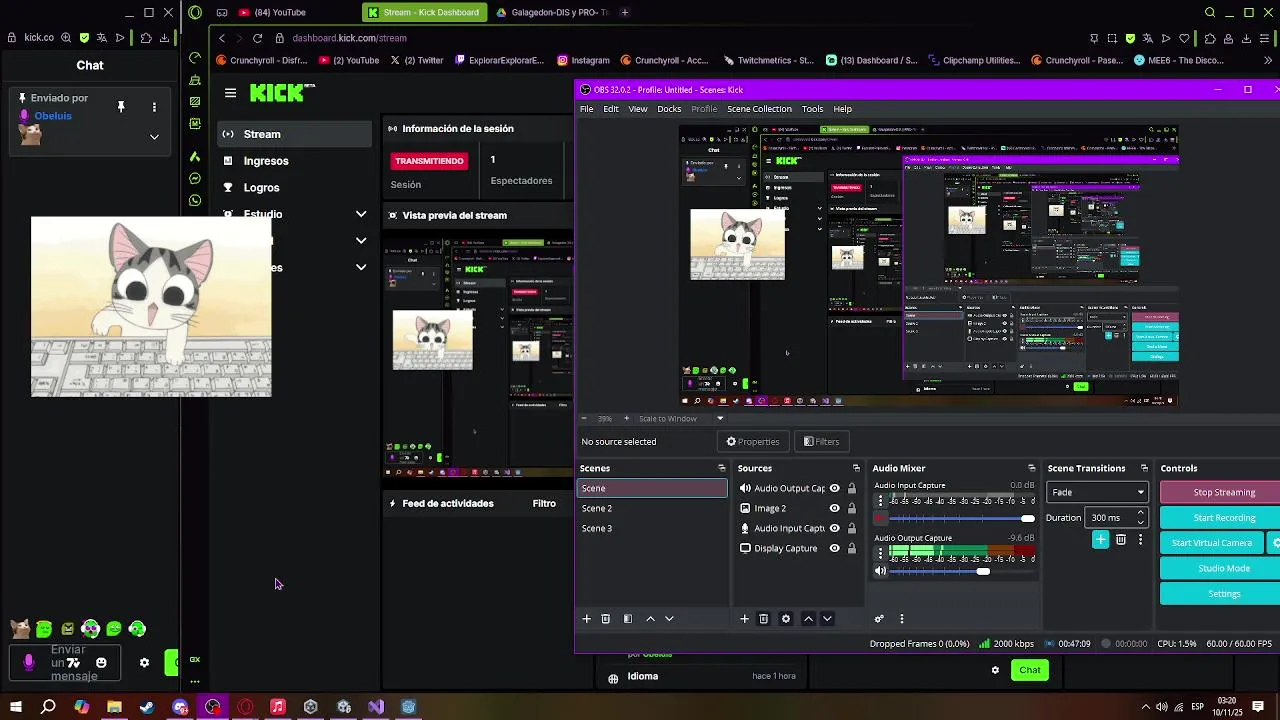Pop out the Sources dock
Viewport: 1280px width, 720px height.
click(856, 468)
